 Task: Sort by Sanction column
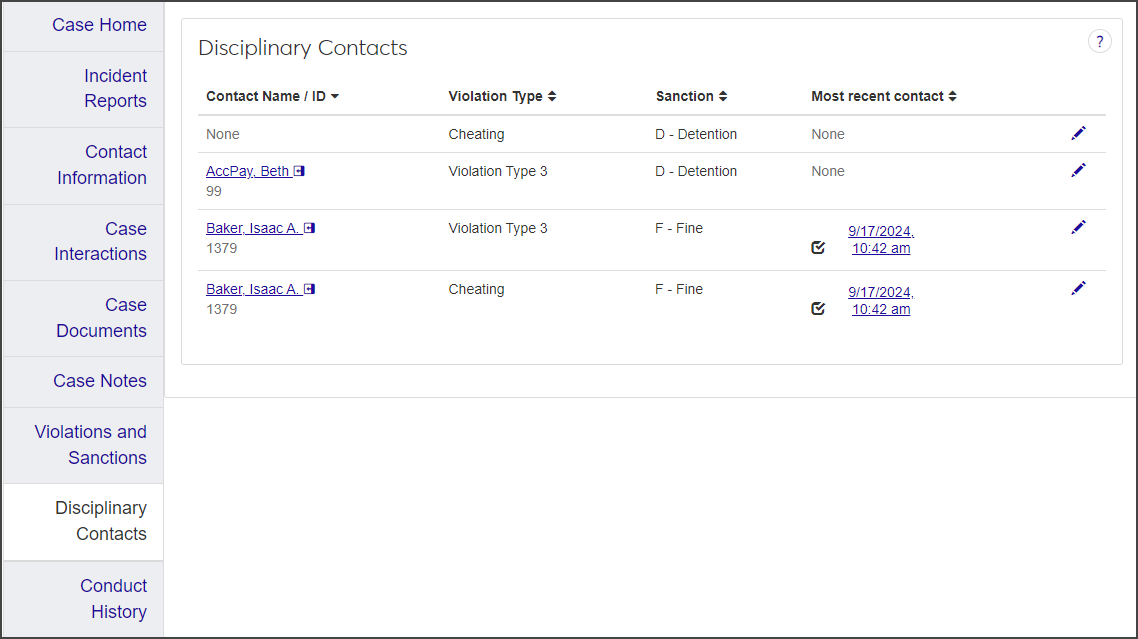click(x=691, y=96)
